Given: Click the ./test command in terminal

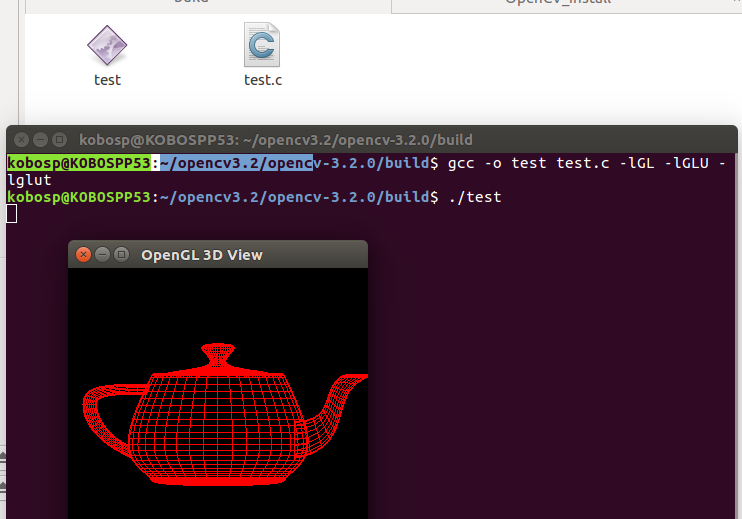Looking at the screenshot, I should (x=475, y=197).
